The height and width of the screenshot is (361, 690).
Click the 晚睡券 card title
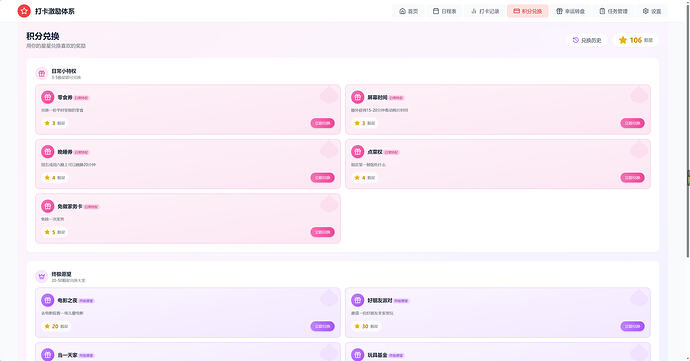65,152
